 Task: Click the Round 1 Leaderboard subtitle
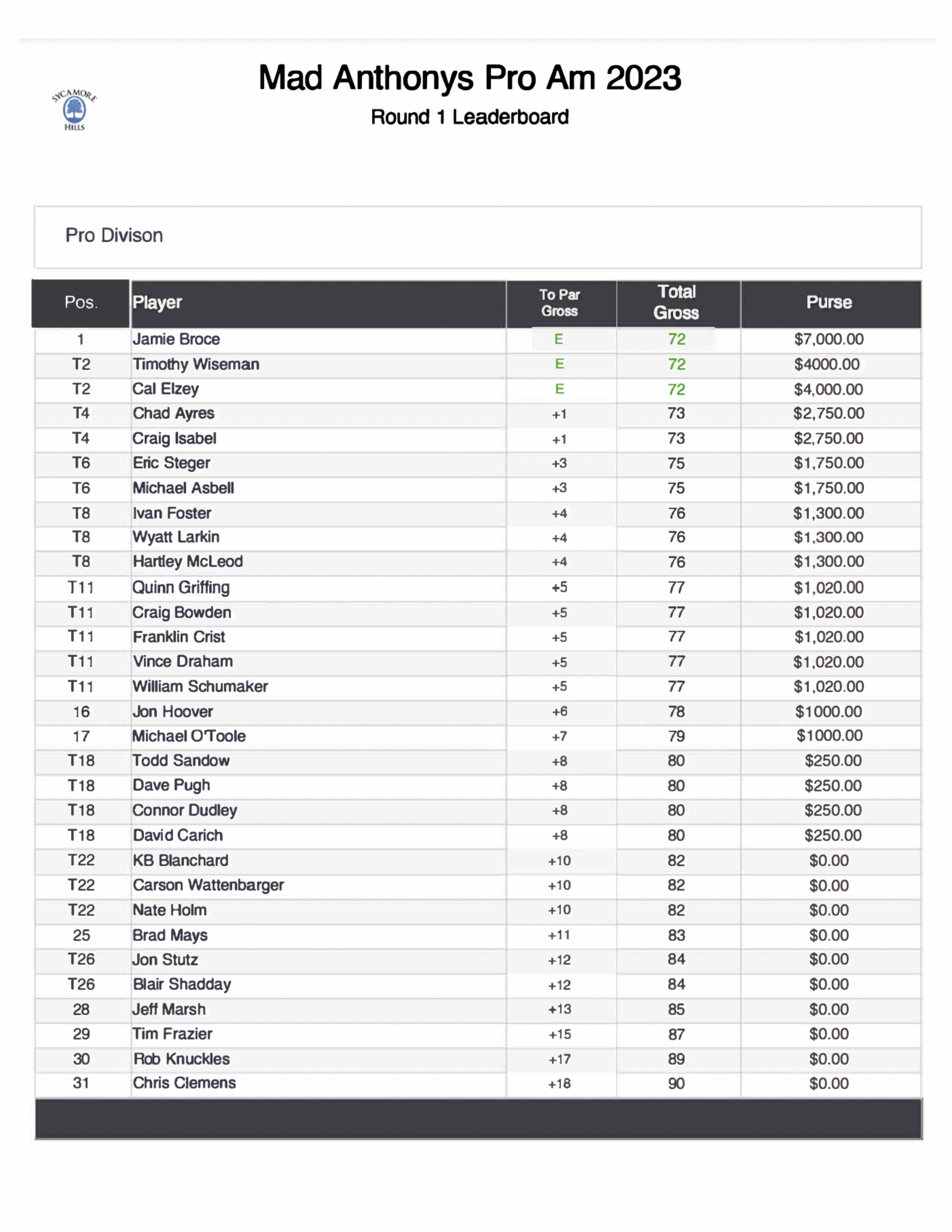[x=469, y=118]
